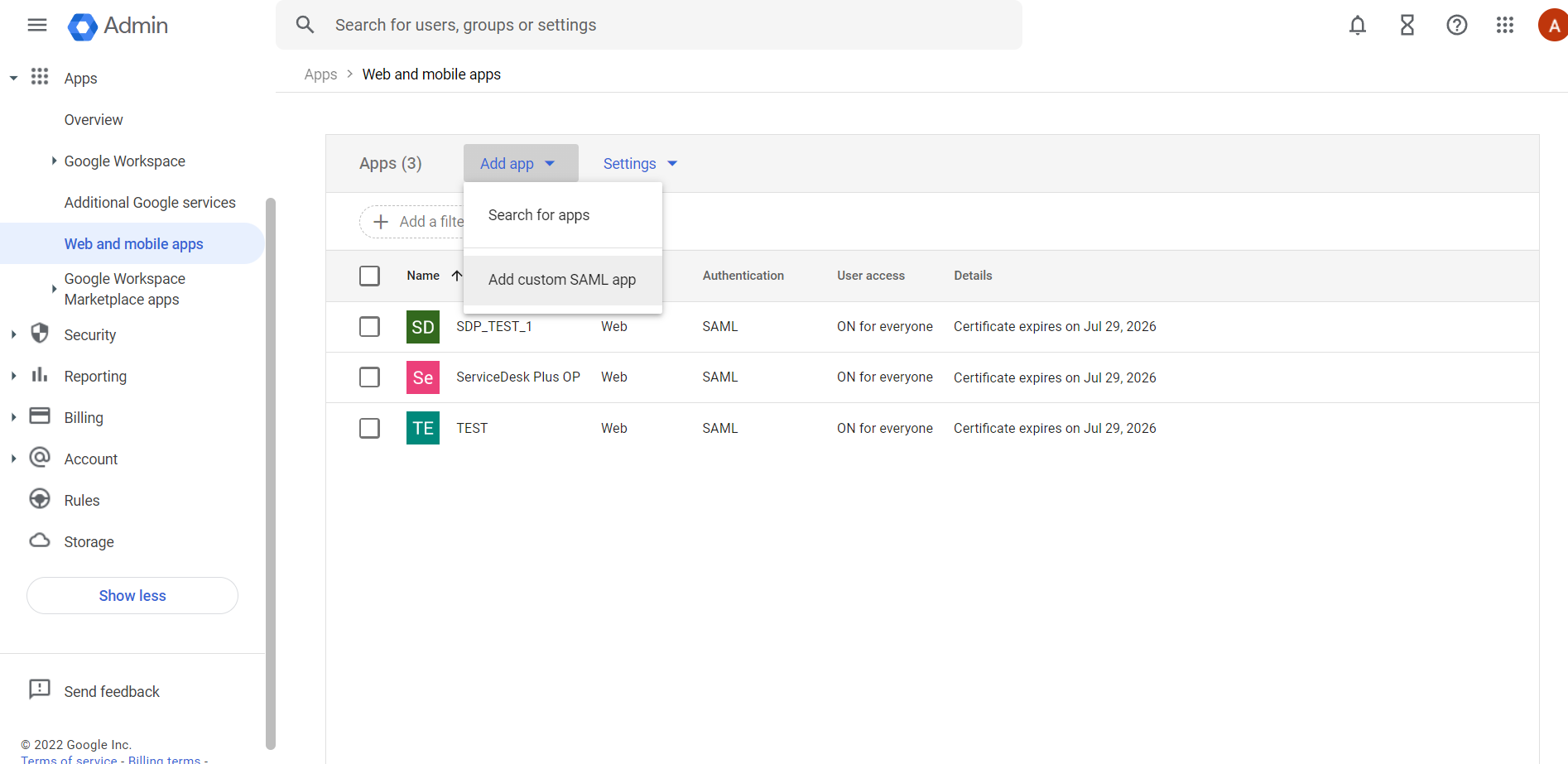Click the Account at-sign icon
The width and height of the screenshot is (1568, 764).
click(40, 457)
